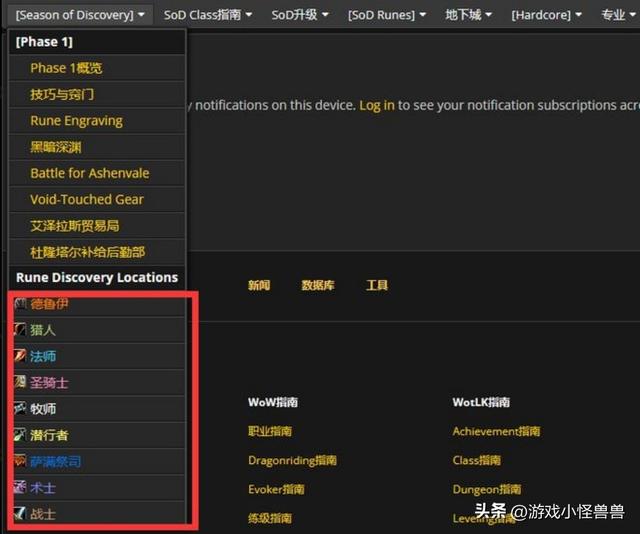Image resolution: width=640 pixels, height=534 pixels.
Task: Click the Paladin class icon beside 圣骑士
Action: point(20,382)
